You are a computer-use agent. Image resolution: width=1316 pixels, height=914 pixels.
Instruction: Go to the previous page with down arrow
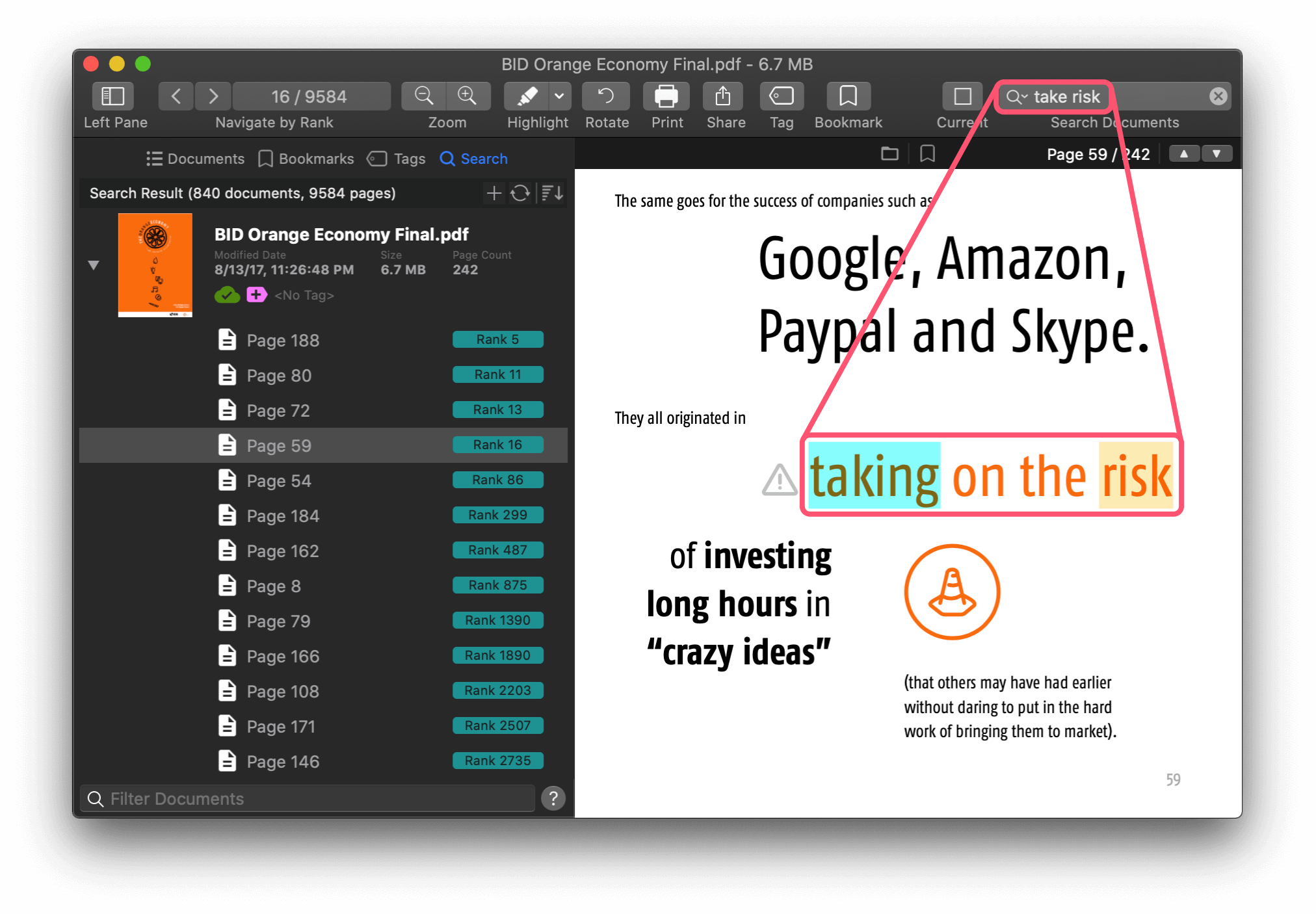pos(1217,153)
